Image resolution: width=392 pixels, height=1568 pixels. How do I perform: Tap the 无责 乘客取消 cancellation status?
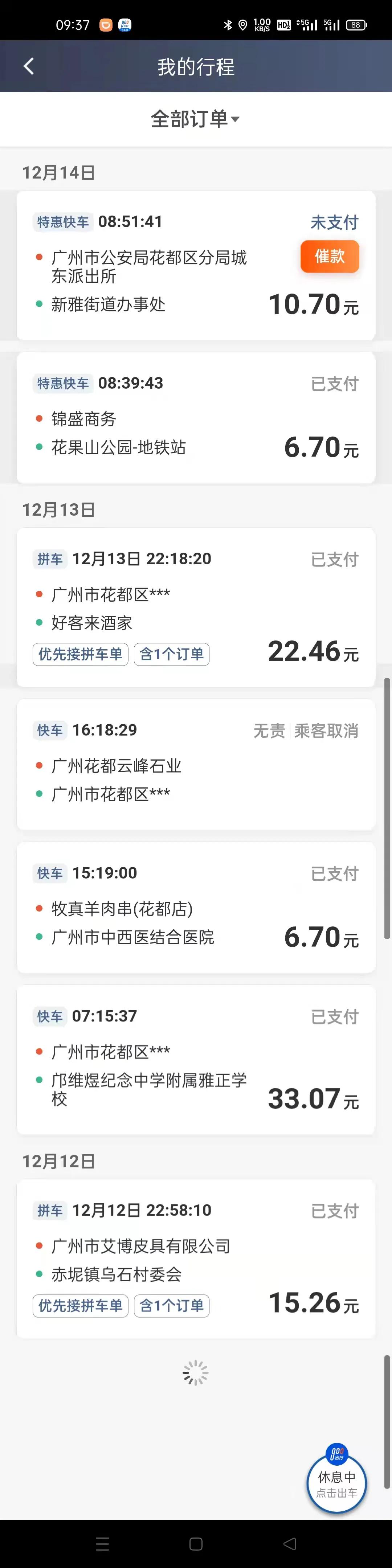[x=307, y=730]
